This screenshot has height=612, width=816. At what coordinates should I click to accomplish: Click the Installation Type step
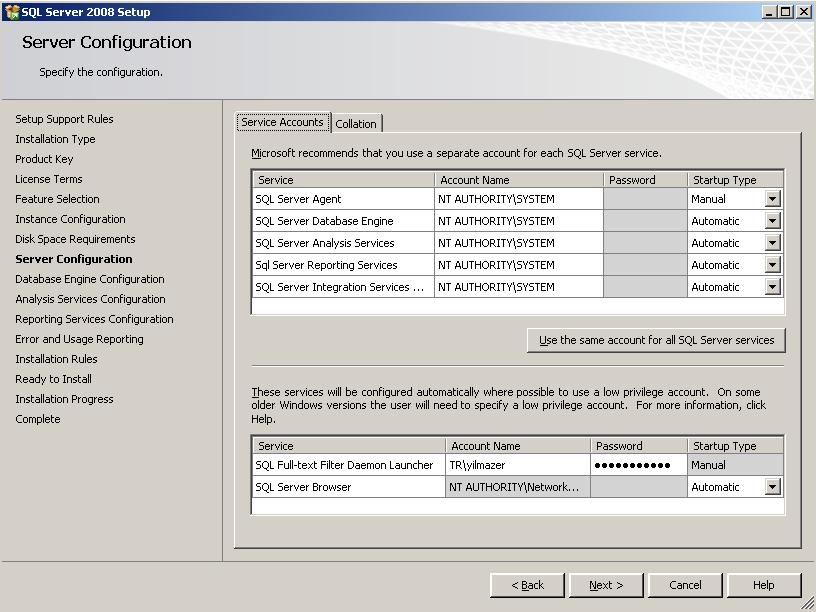tap(55, 139)
